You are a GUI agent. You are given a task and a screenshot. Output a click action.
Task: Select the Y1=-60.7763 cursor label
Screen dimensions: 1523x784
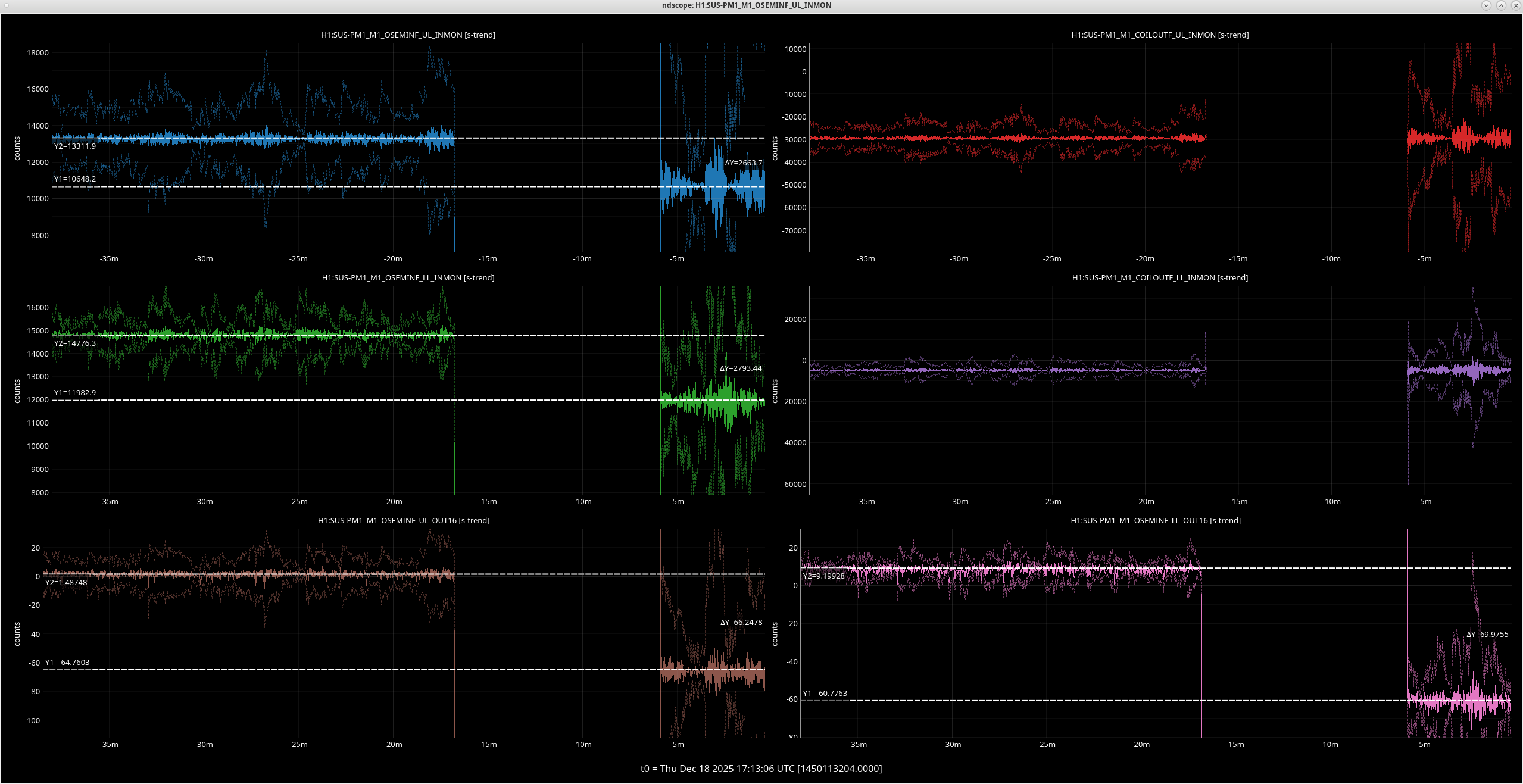825,693
